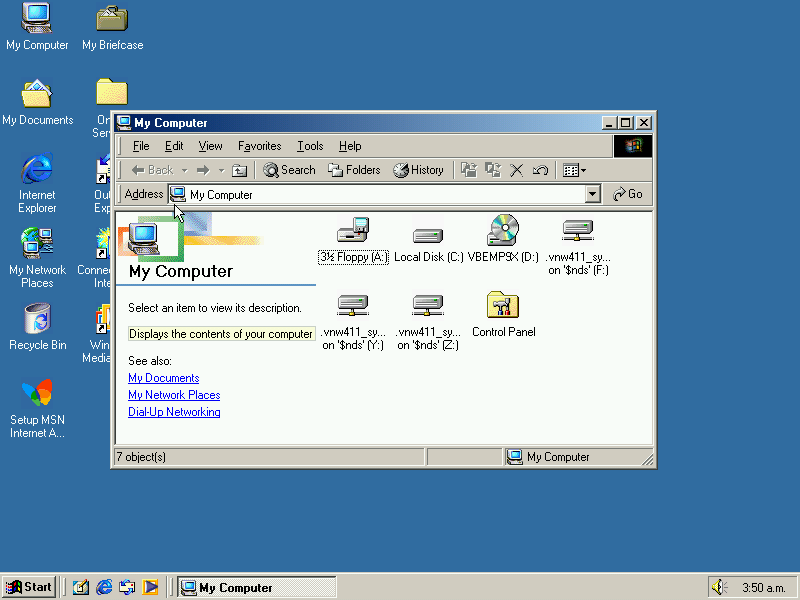This screenshot has height=600, width=800.
Task: Select the Internet Explorer desktop icon
Action: tap(37, 183)
